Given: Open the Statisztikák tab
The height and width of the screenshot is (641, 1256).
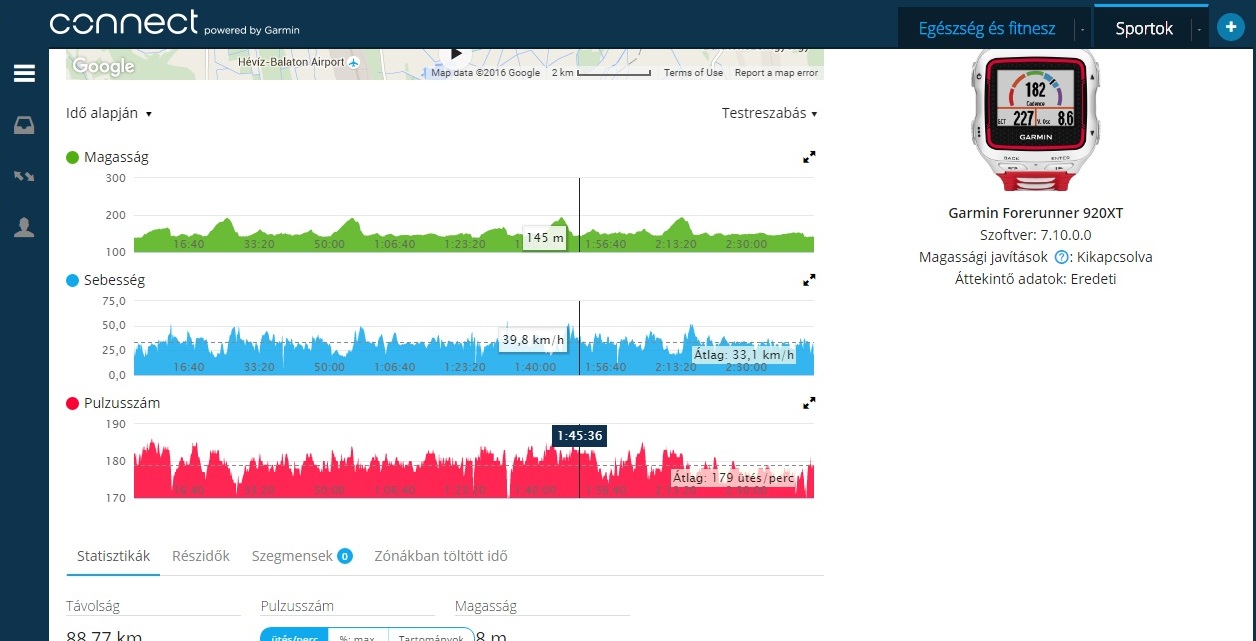Looking at the screenshot, I should point(113,556).
